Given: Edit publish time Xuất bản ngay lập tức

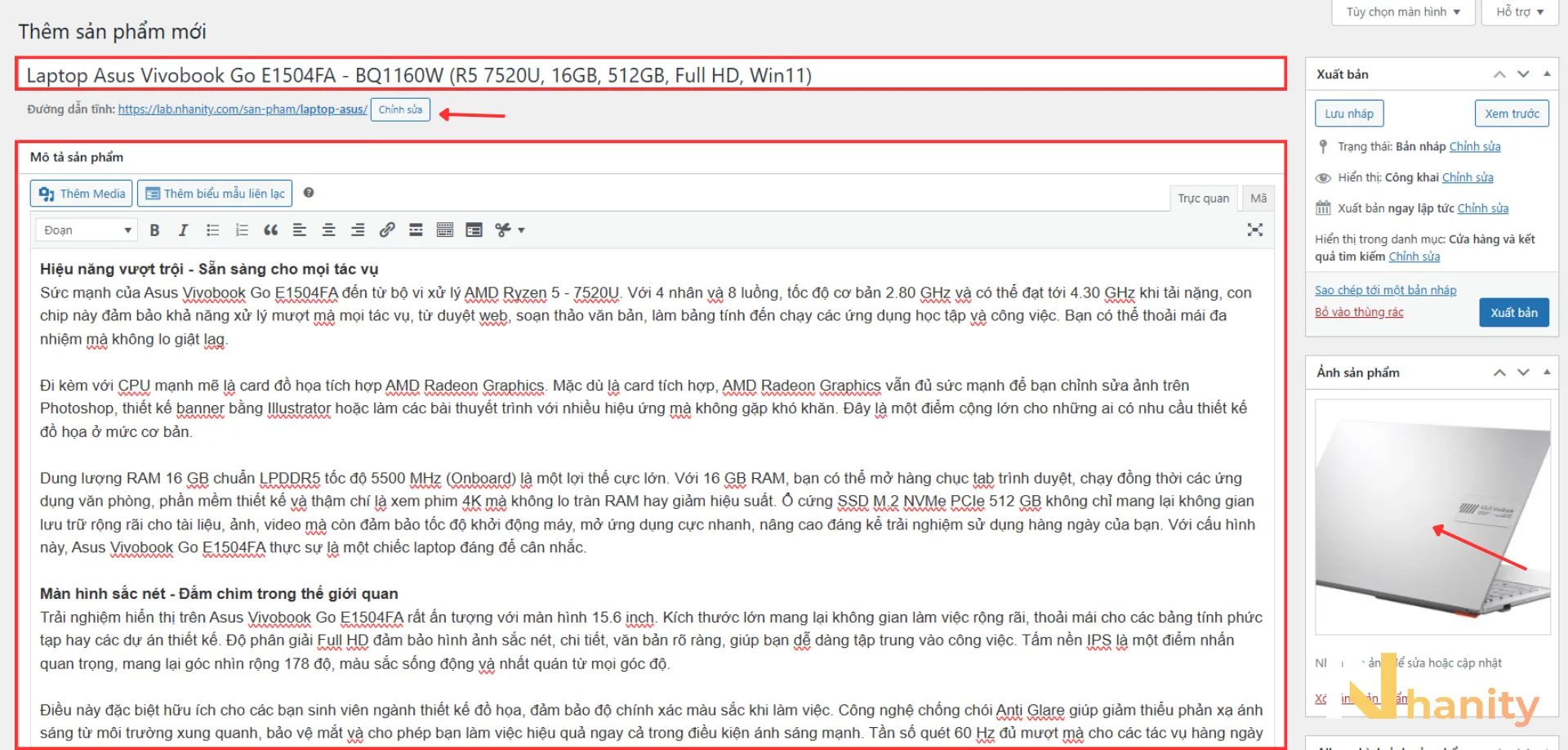Looking at the screenshot, I should click(x=1483, y=208).
